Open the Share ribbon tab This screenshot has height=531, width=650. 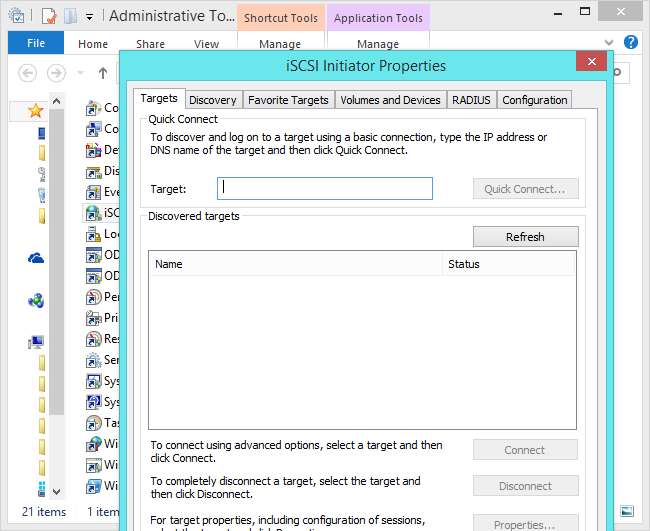pos(150,44)
